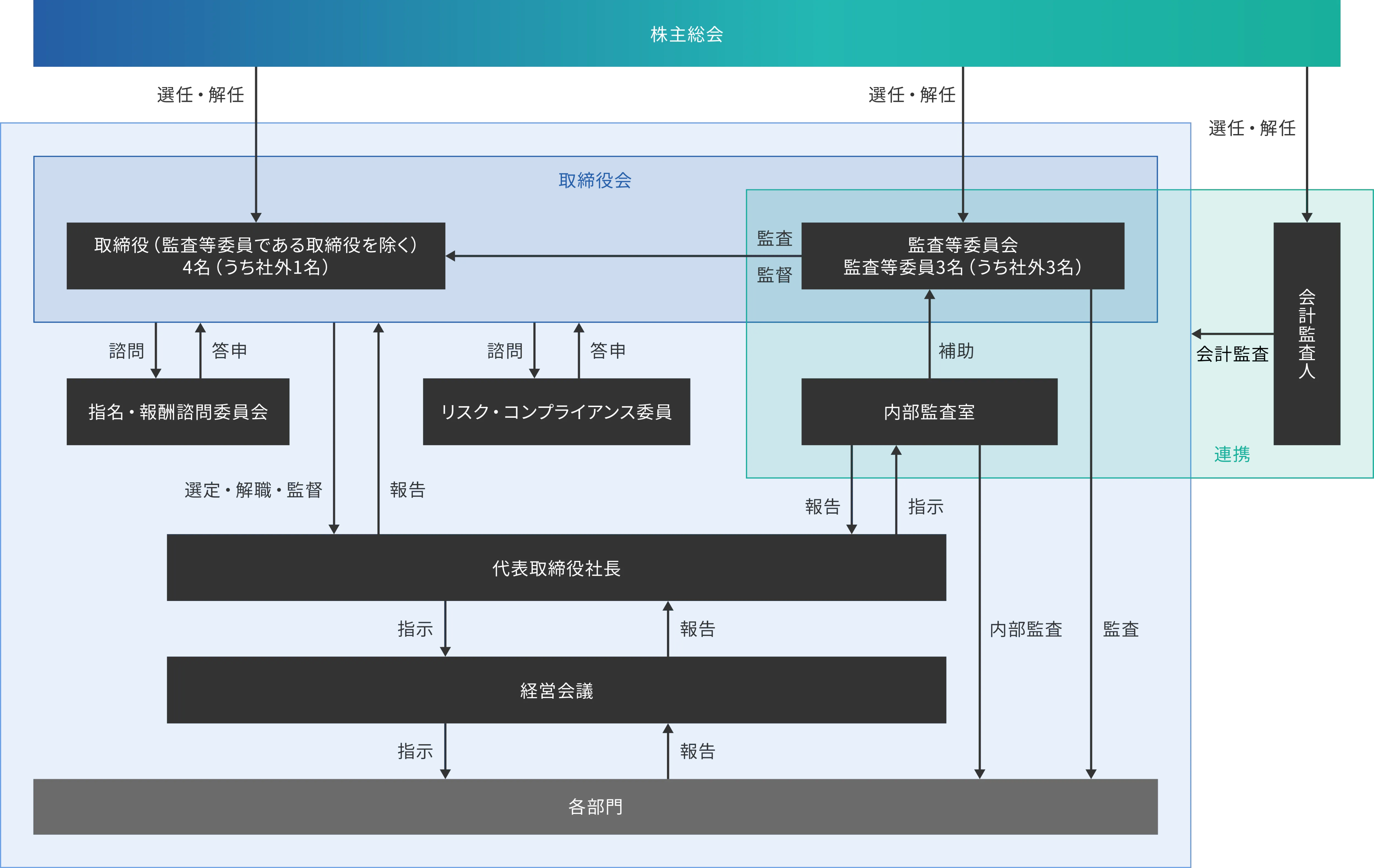Select the 監査等委員会 box
Image resolution: width=1374 pixels, height=868 pixels.
[962, 256]
